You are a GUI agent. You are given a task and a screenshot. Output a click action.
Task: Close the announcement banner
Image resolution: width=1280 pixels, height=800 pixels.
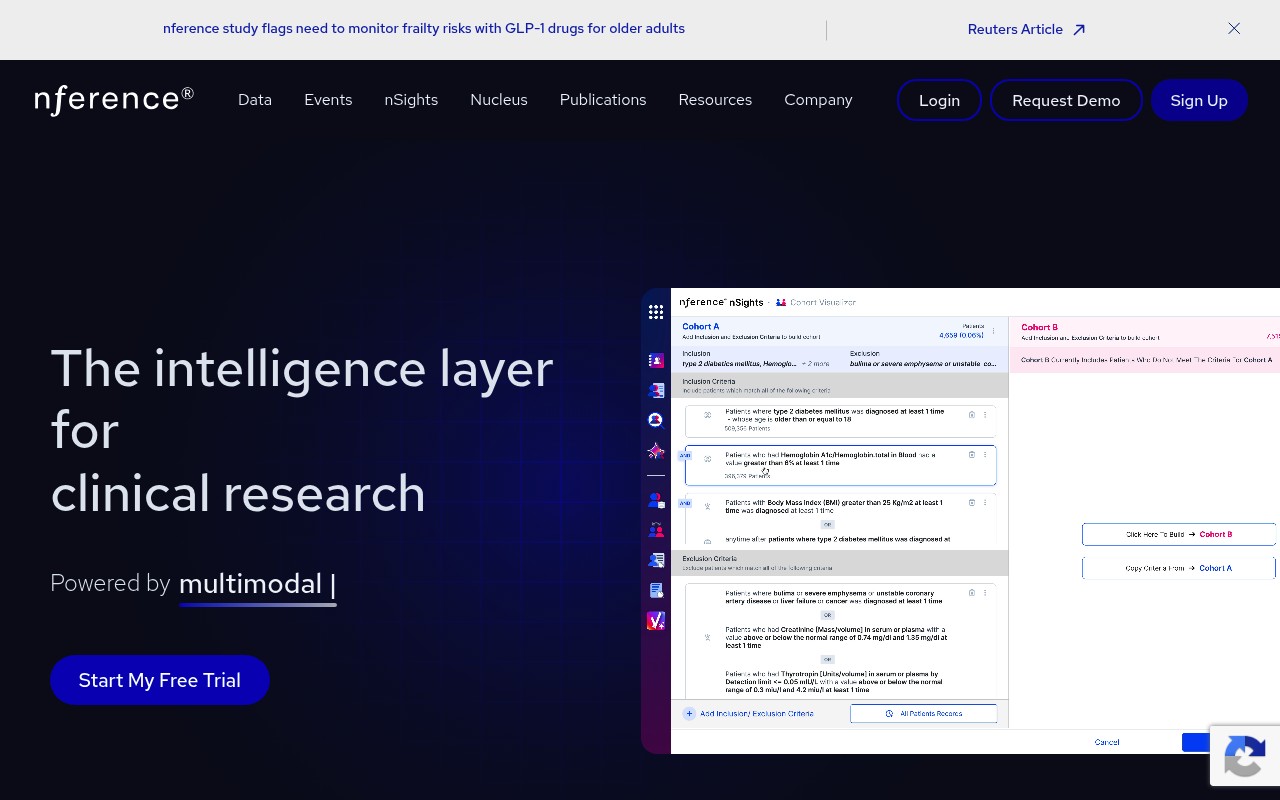pos(1234,29)
